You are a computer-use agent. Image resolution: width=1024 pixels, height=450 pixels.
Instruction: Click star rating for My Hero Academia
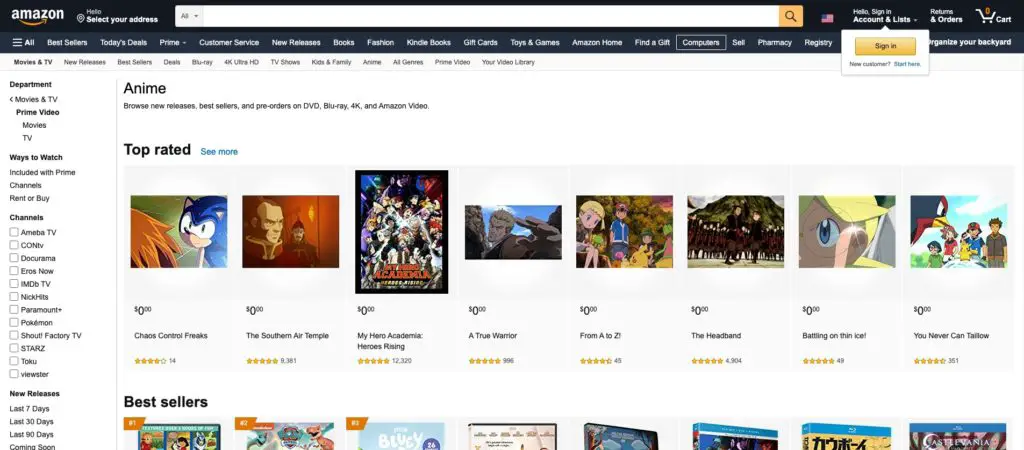click(374, 361)
